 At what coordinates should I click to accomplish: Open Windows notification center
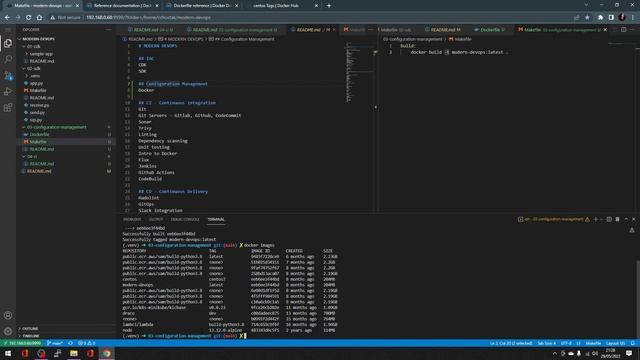click(x=629, y=353)
